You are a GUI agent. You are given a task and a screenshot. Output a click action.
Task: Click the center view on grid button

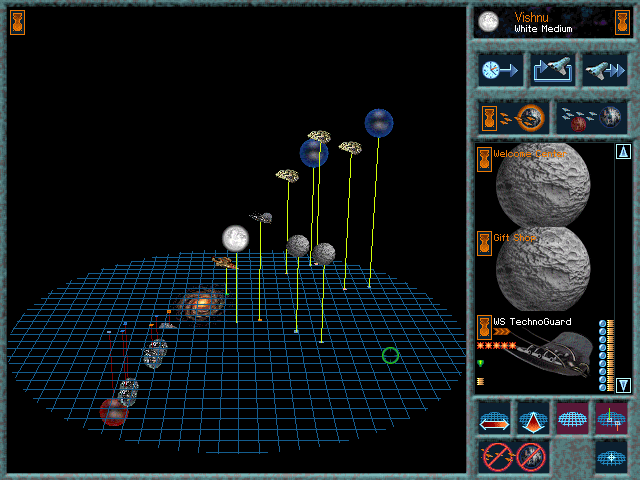click(611, 458)
